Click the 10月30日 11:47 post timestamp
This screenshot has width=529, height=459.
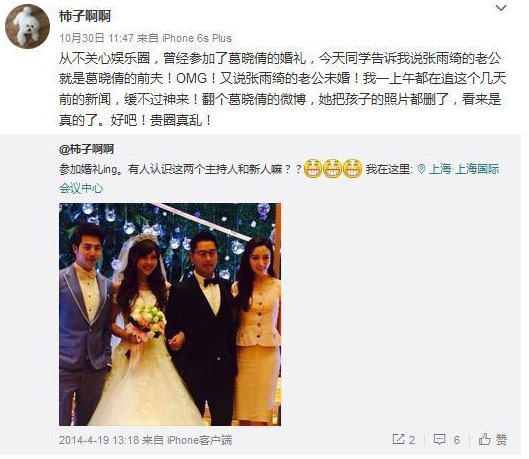[96, 38]
